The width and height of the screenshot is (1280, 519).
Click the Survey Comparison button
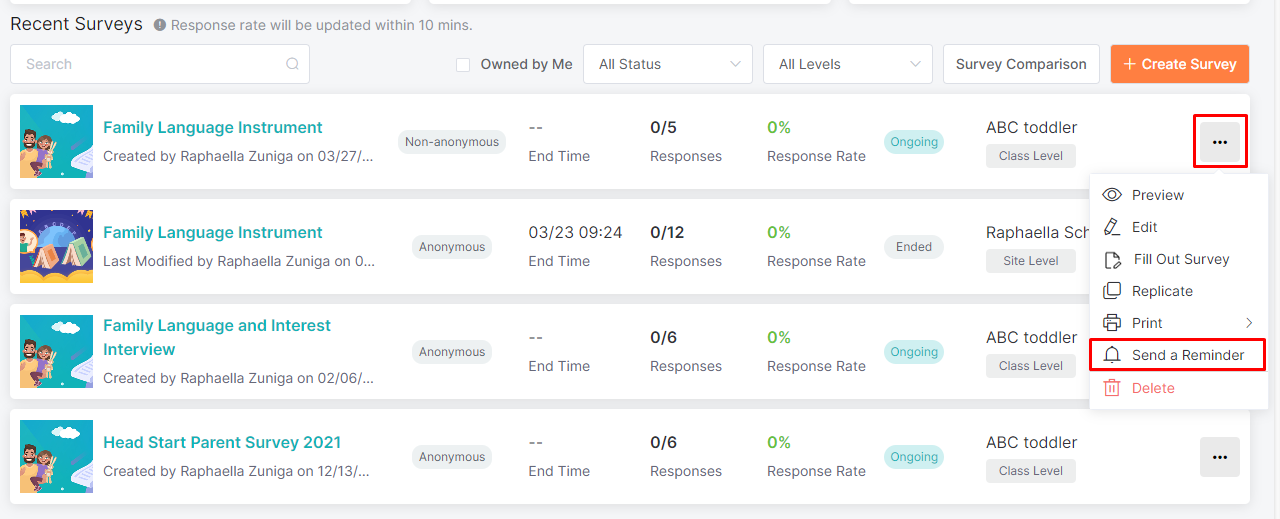1021,64
